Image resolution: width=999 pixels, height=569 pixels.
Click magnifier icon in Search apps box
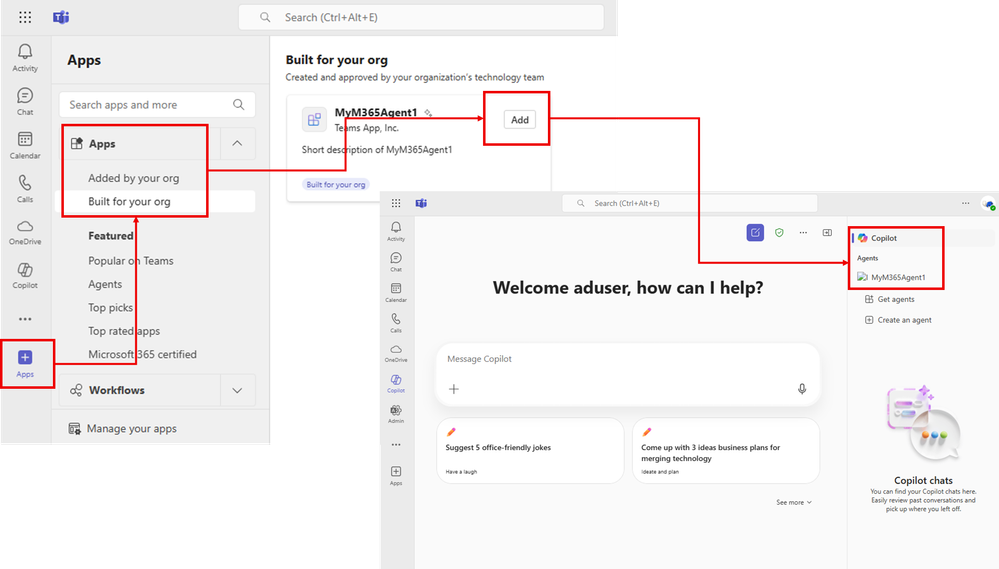click(238, 104)
